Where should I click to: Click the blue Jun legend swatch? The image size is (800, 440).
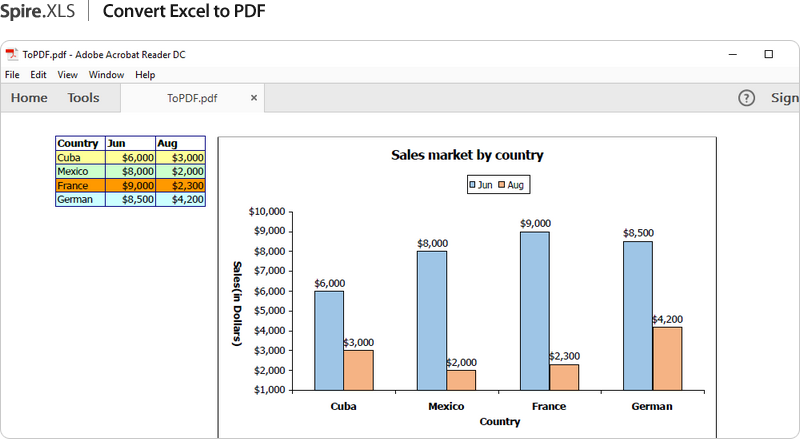point(473,185)
